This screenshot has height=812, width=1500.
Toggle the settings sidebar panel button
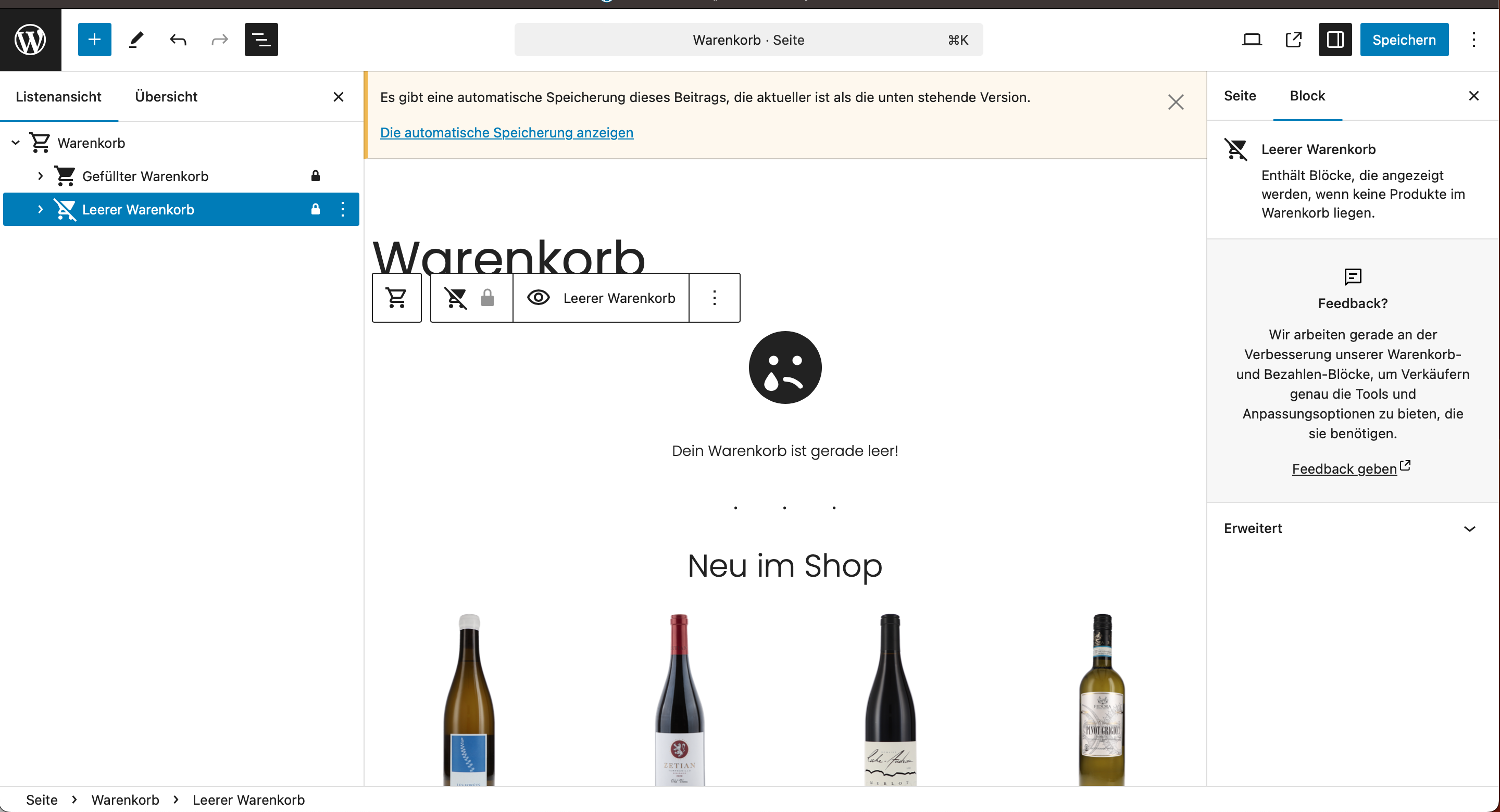pos(1334,40)
